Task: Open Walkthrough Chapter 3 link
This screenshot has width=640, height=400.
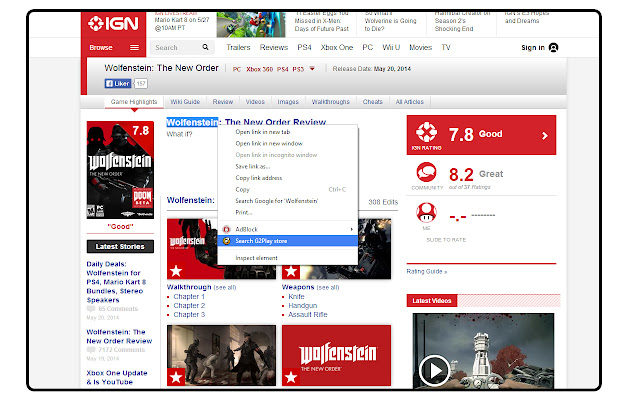Action: click(x=189, y=315)
